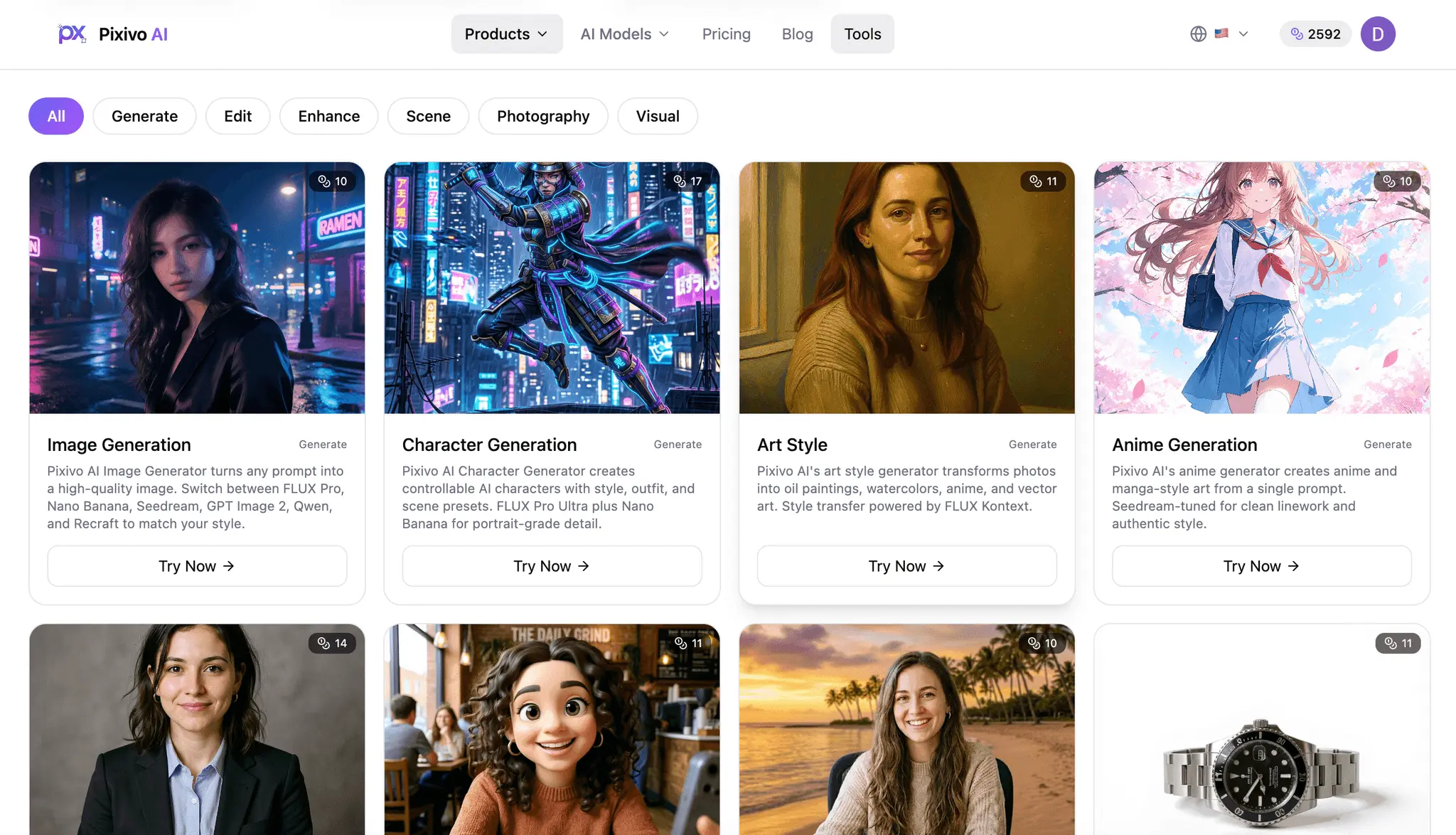The height and width of the screenshot is (835, 1456).
Task: Click the US flag icon
Action: [x=1221, y=33]
